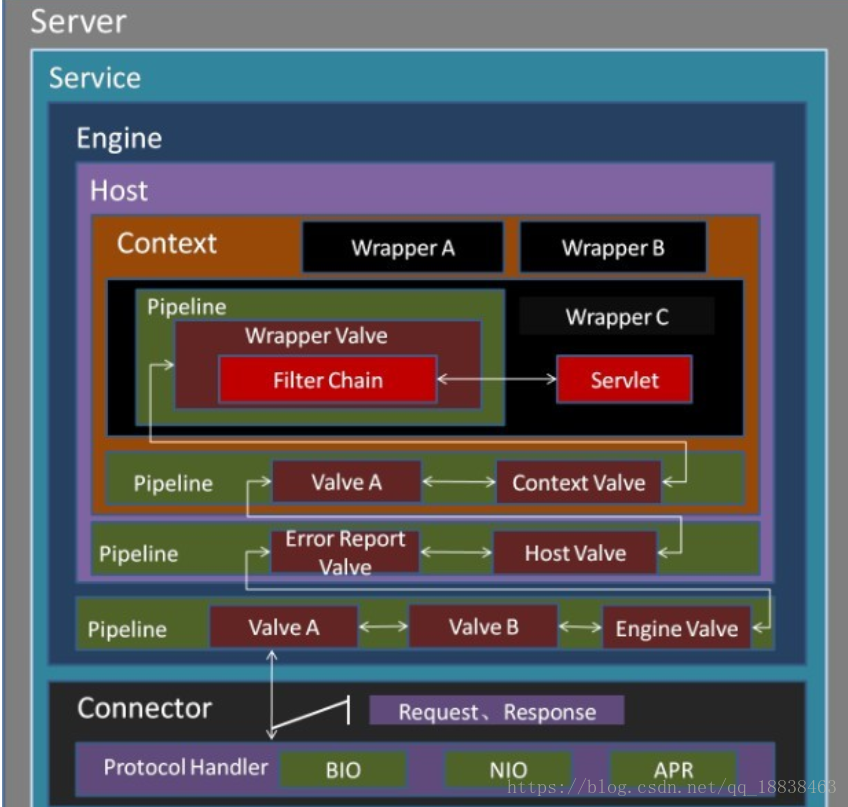Click the red Filter Chain box
The height and width of the screenshot is (807, 848).
point(328,380)
